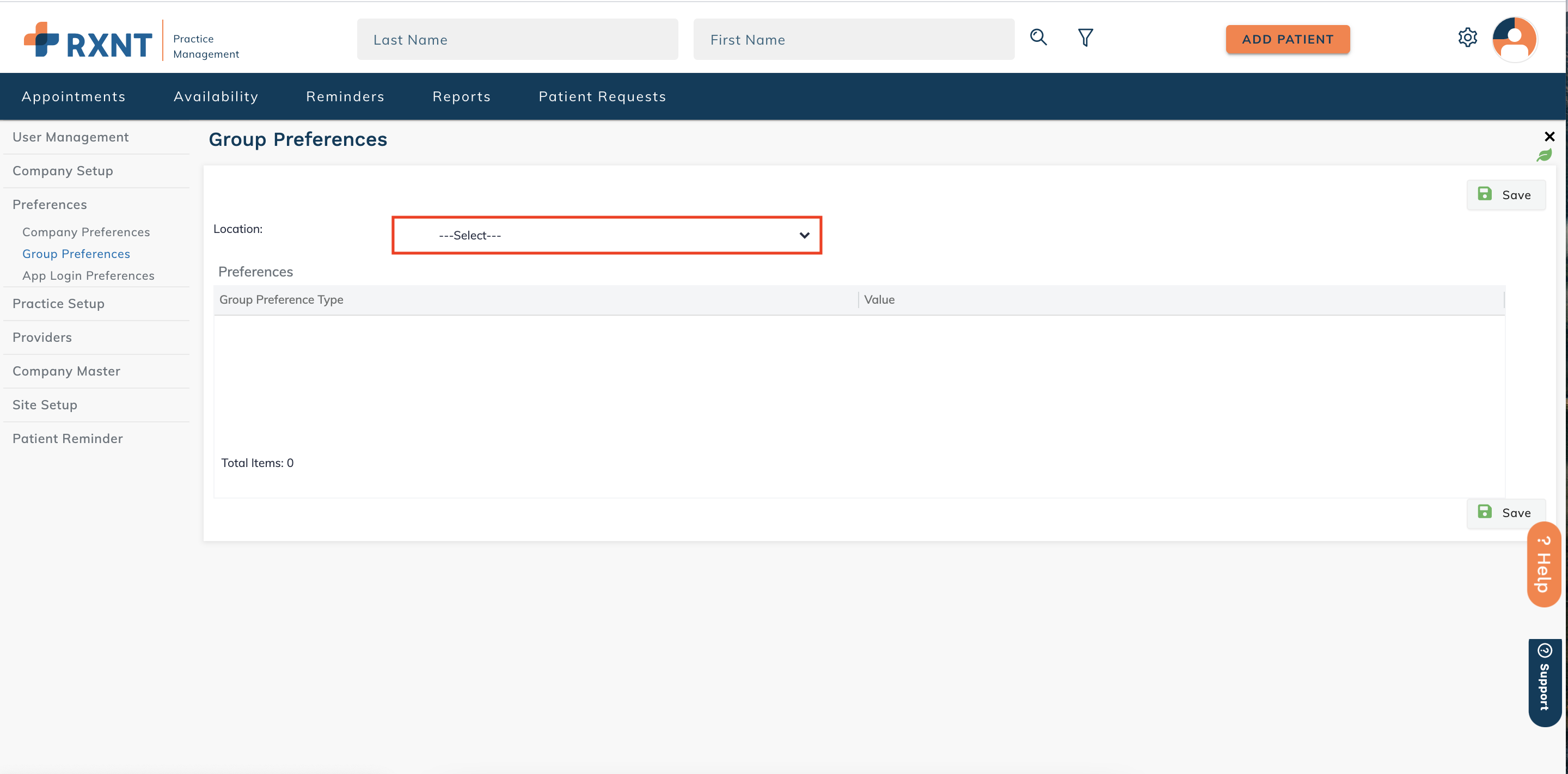This screenshot has height=774, width=1568.
Task: Sort by Value column header
Action: tap(1181, 300)
